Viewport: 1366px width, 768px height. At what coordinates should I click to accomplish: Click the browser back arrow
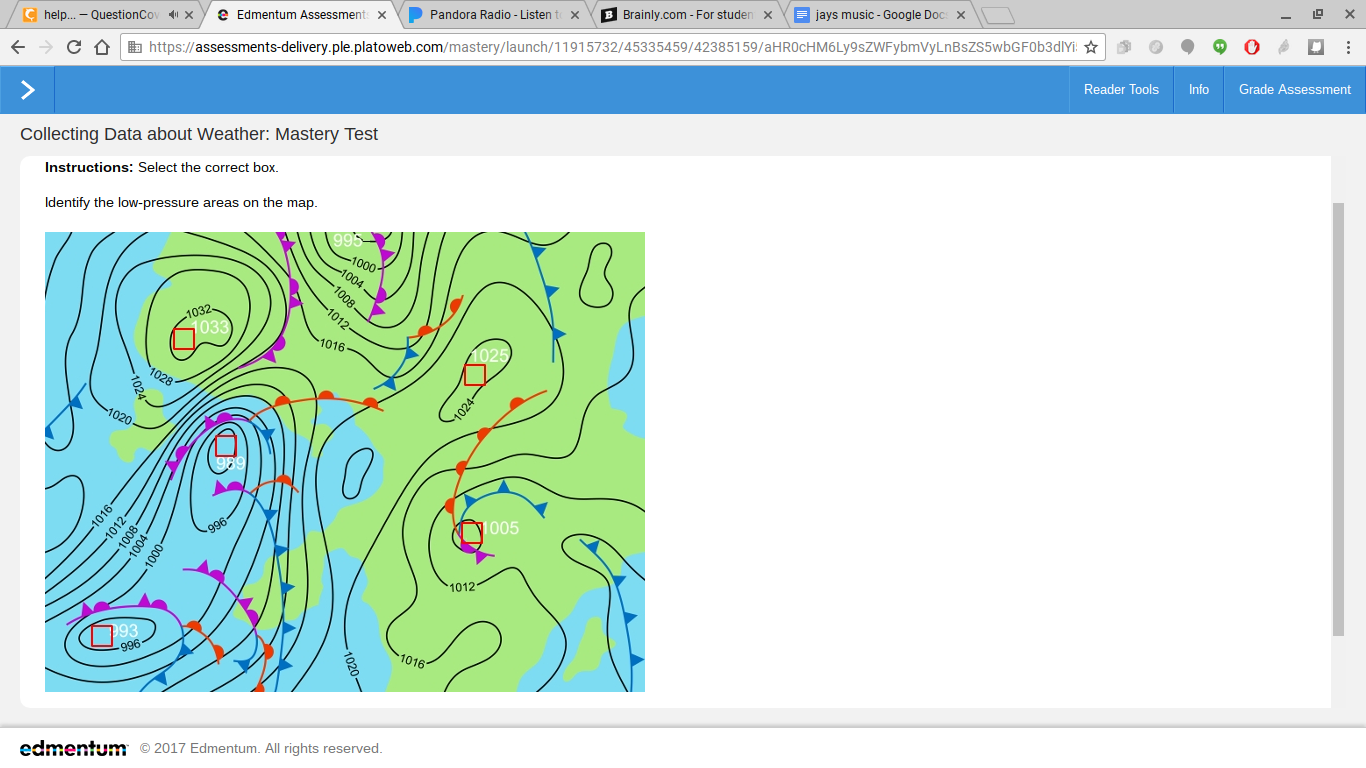tap(18, 47)
